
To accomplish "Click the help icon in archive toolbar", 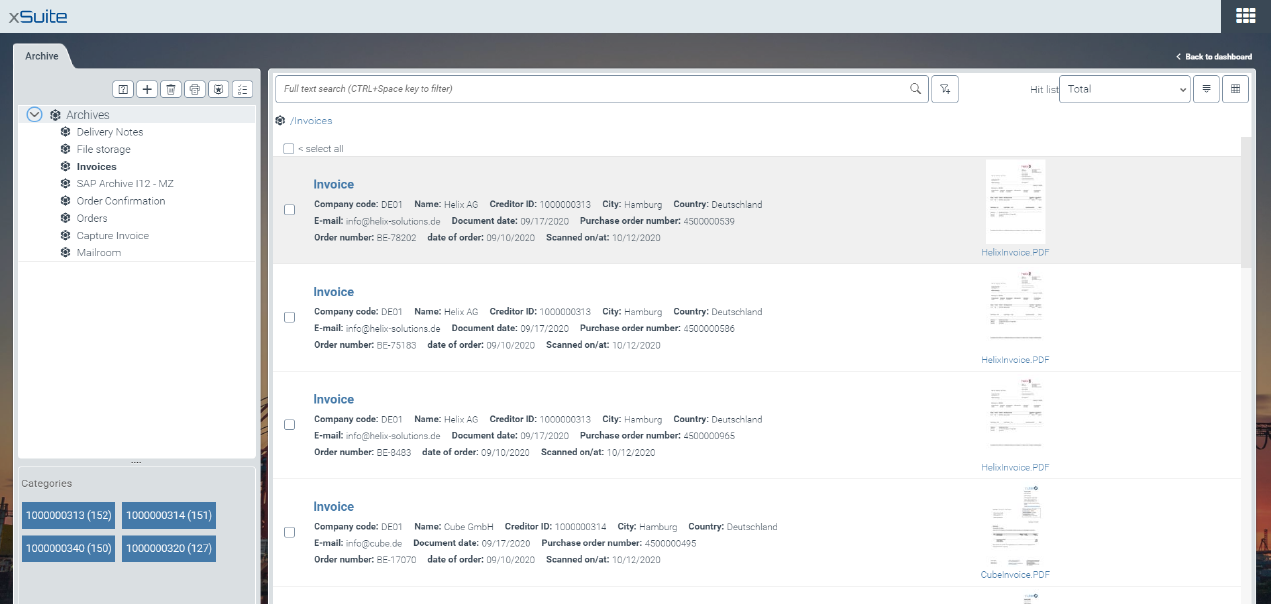I will pos(123,89).
